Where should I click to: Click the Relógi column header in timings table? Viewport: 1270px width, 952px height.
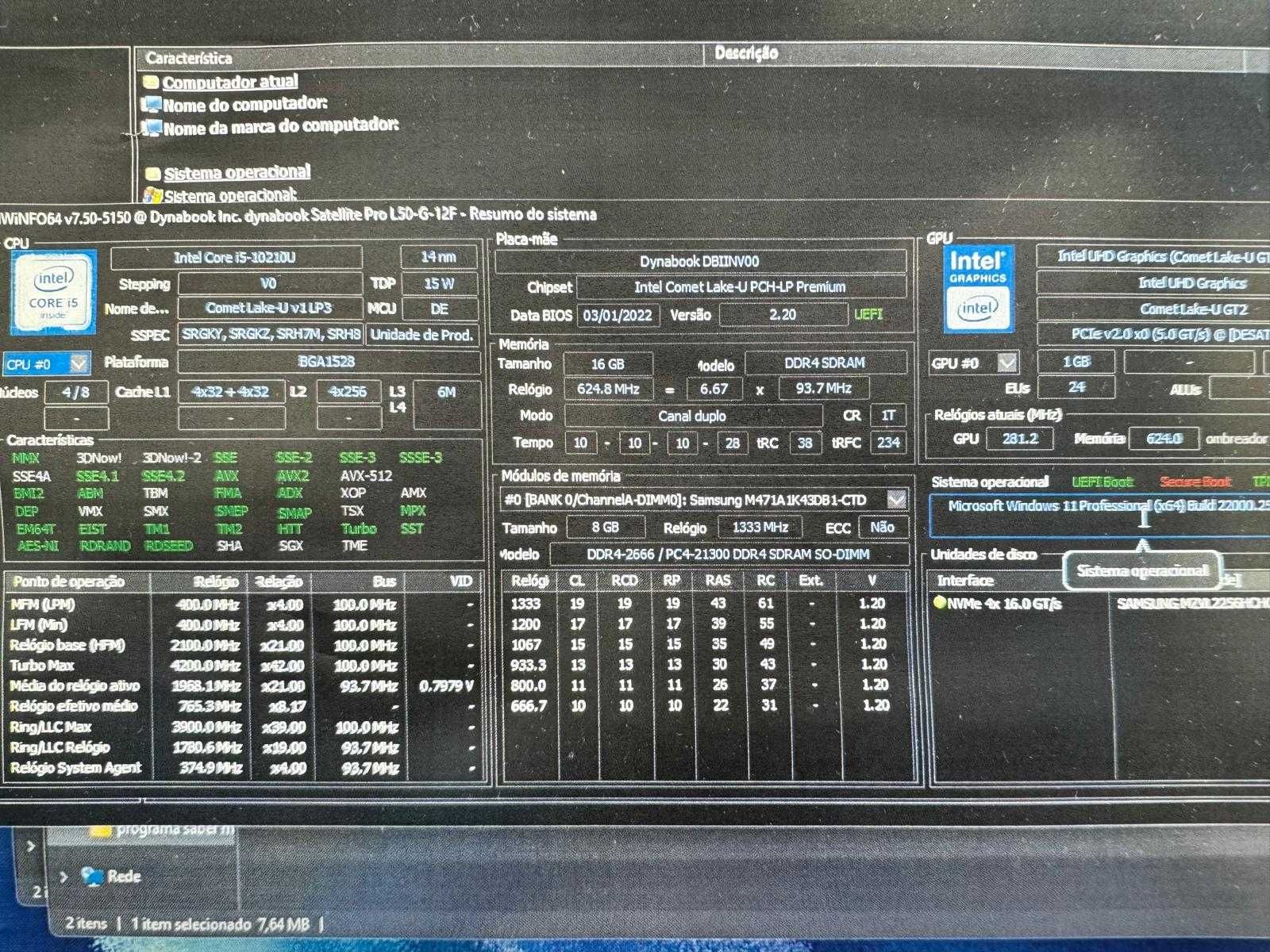[x=529, y=581]
